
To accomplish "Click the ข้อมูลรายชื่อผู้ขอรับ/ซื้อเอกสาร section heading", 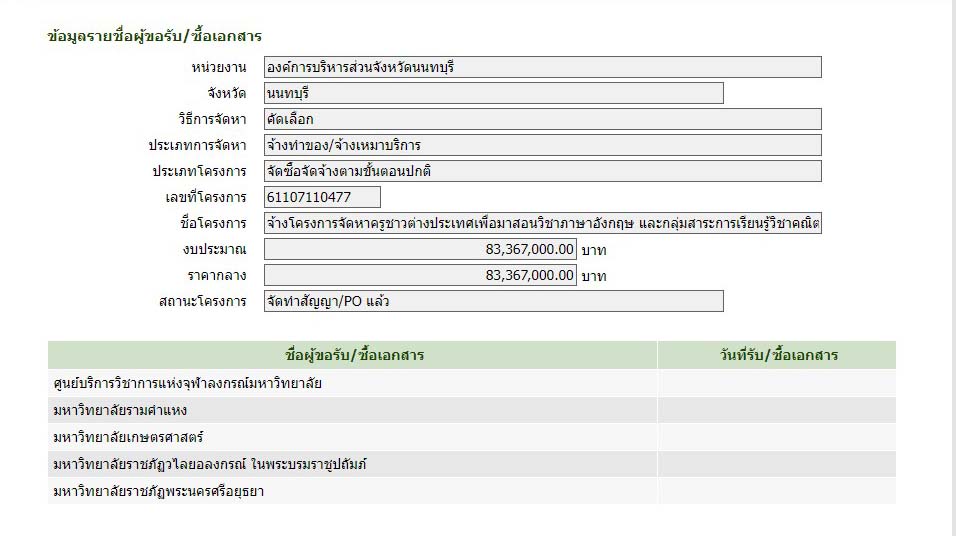I will click(154, 37).
